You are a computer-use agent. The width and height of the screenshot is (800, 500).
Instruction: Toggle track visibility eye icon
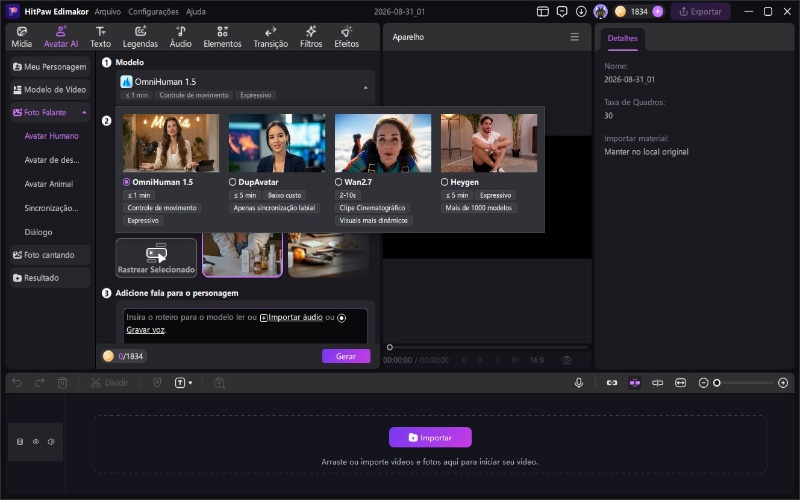36,442
